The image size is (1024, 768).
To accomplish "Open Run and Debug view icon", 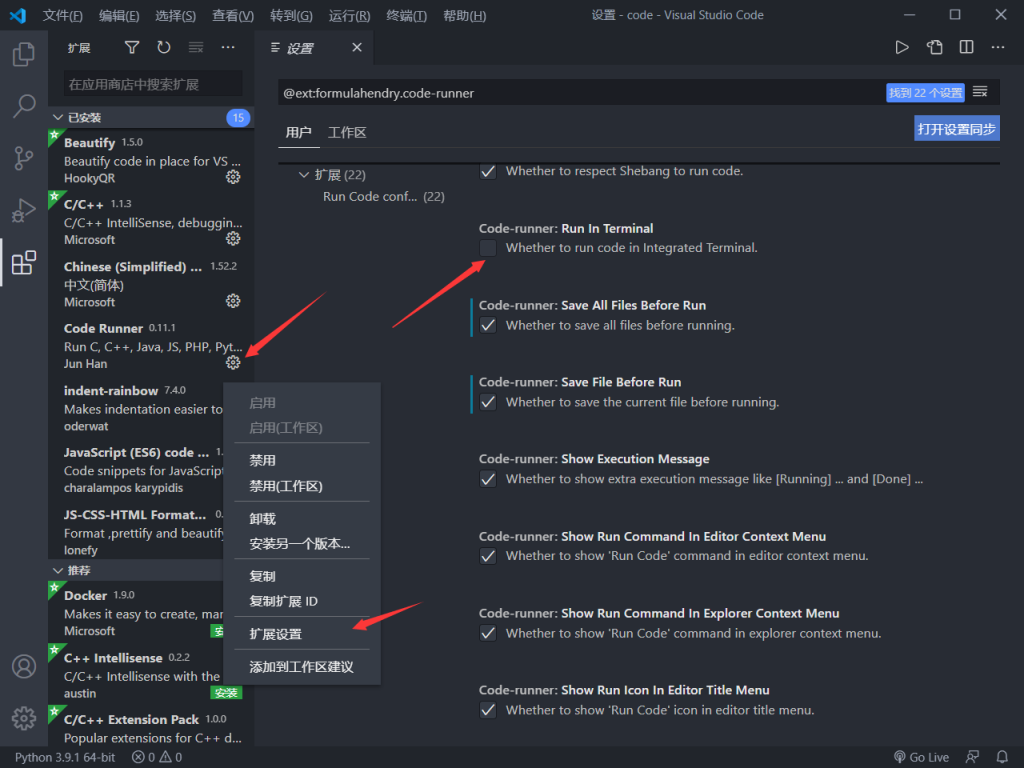I will (24, 211).
